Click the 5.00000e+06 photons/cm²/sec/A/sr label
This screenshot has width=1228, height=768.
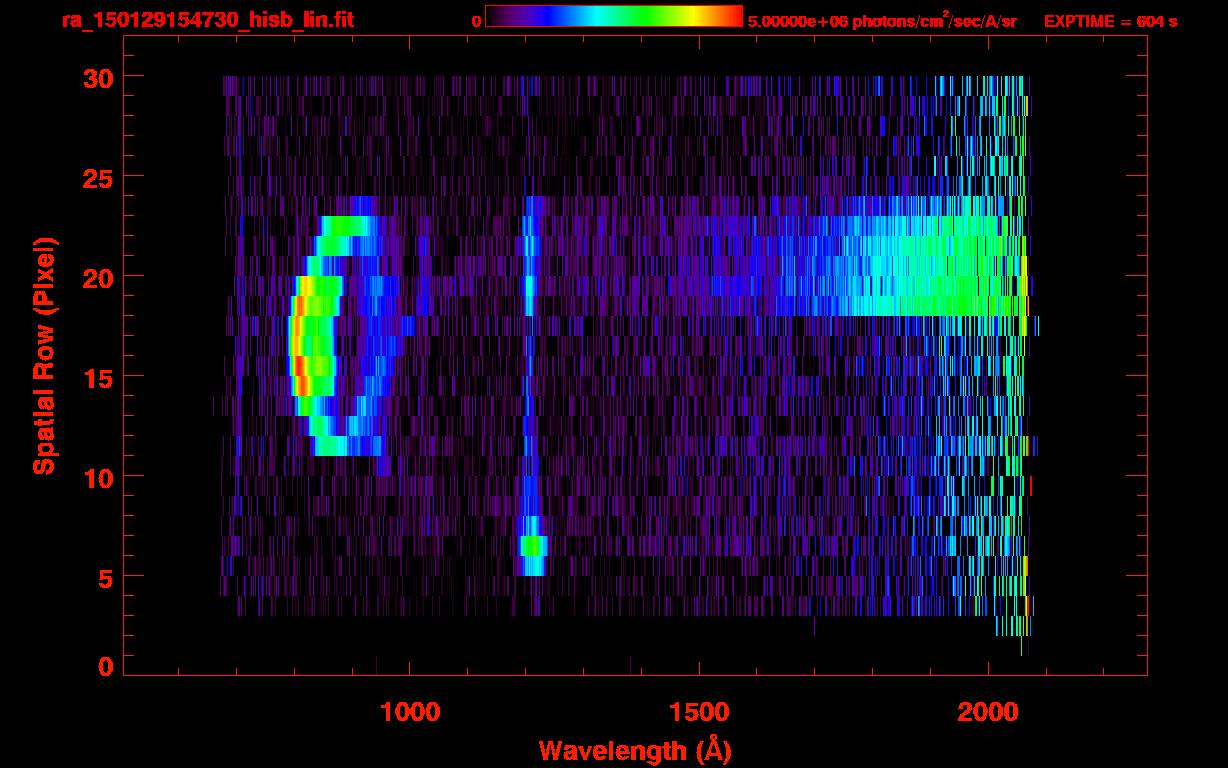[882, 21]
